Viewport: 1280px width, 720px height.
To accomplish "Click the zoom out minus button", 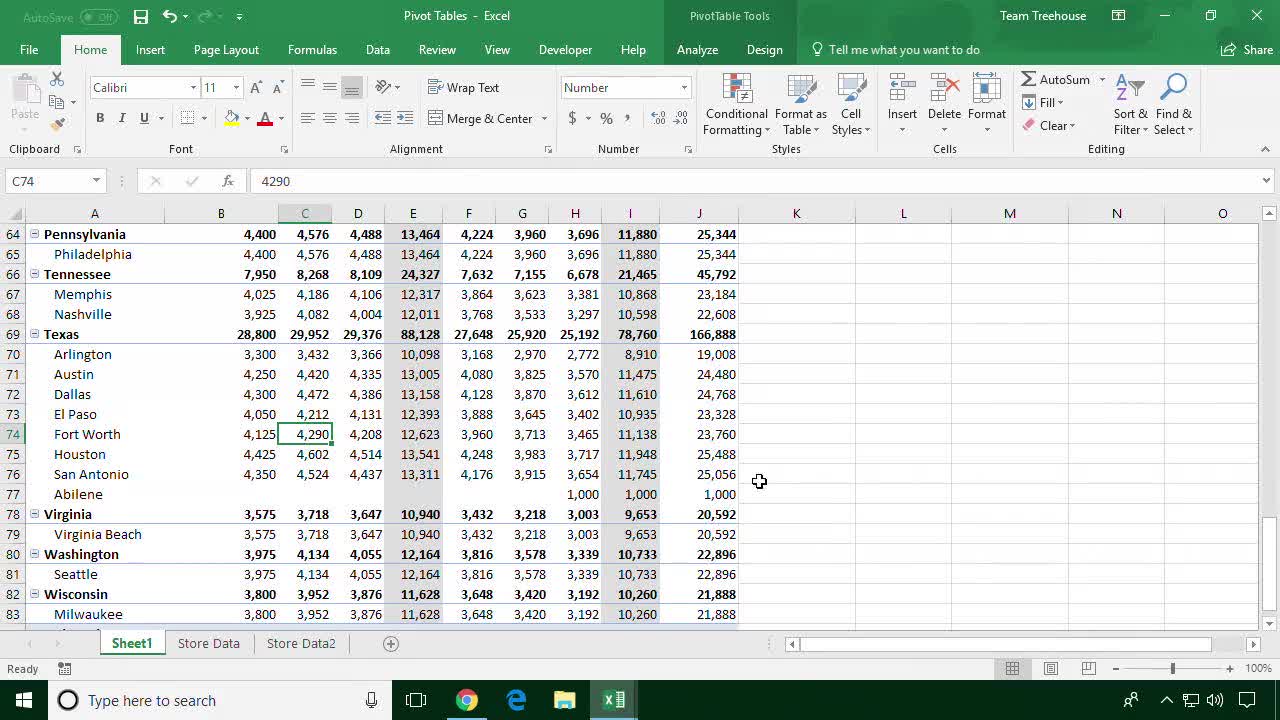I will click(1116, 668).
